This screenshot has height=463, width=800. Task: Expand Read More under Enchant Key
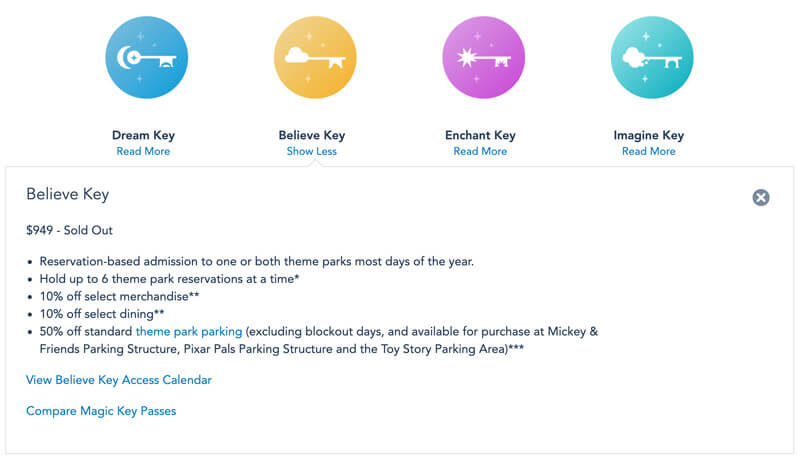[480, 151]
